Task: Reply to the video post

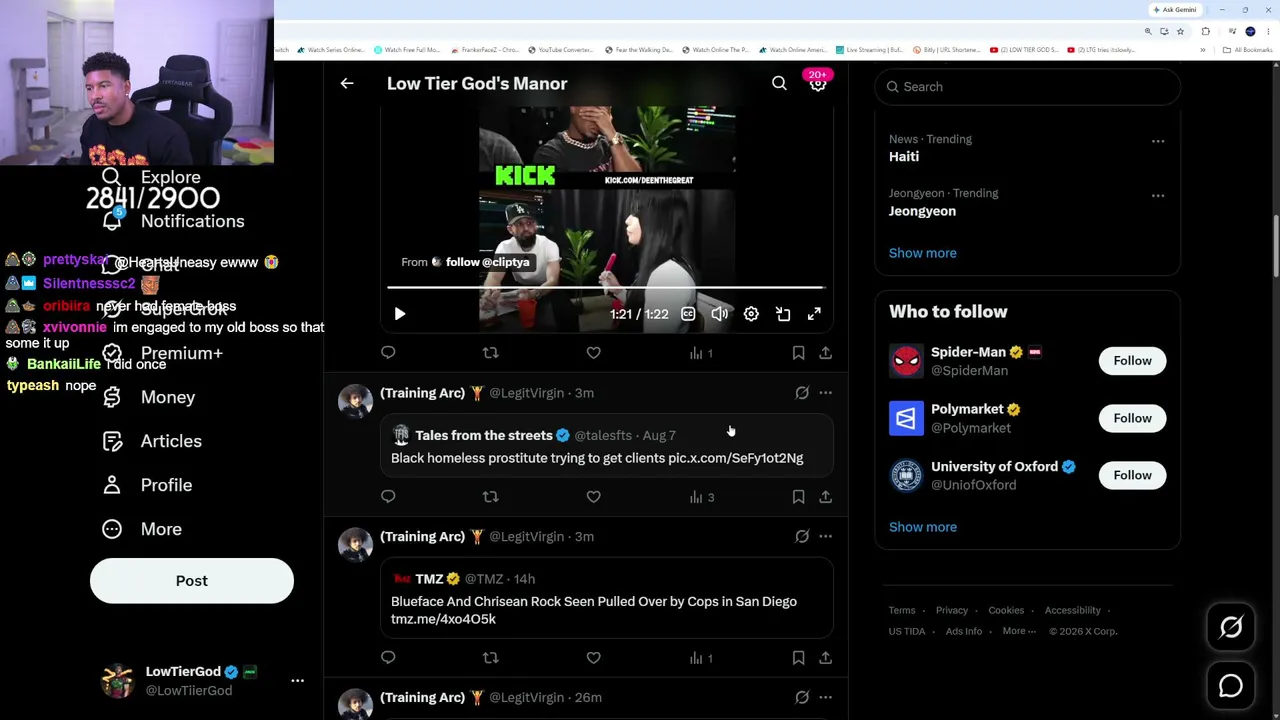Action: [x=388, y=353]
